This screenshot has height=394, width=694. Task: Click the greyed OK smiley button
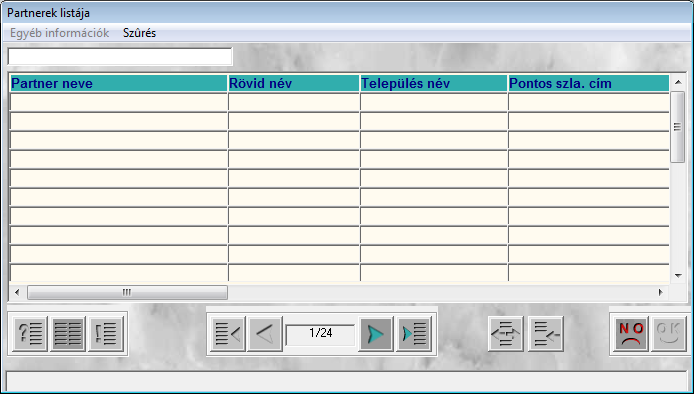(x=669, y=334)
